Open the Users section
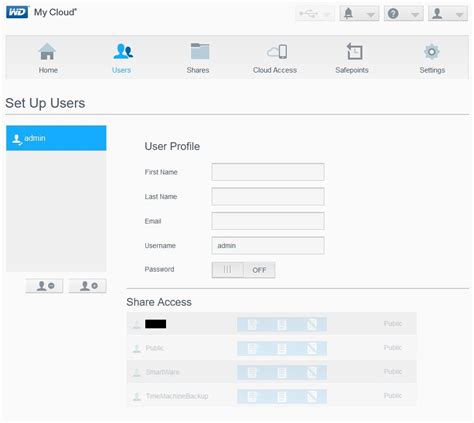Image resolution: width=474 pixels, height=423 pixels. (x=122, y=58)
